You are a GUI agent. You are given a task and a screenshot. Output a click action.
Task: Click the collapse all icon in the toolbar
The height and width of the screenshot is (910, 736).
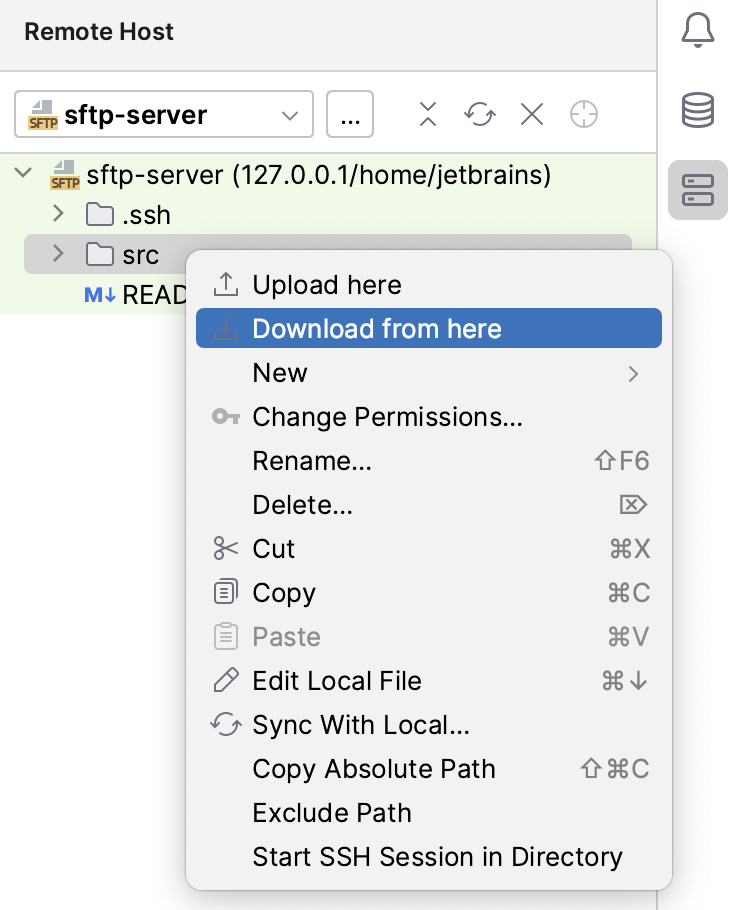[x=427, y=114]
